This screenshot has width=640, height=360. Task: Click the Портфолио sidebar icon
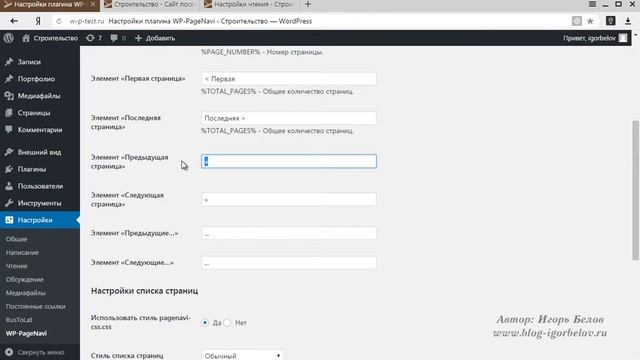9,79
